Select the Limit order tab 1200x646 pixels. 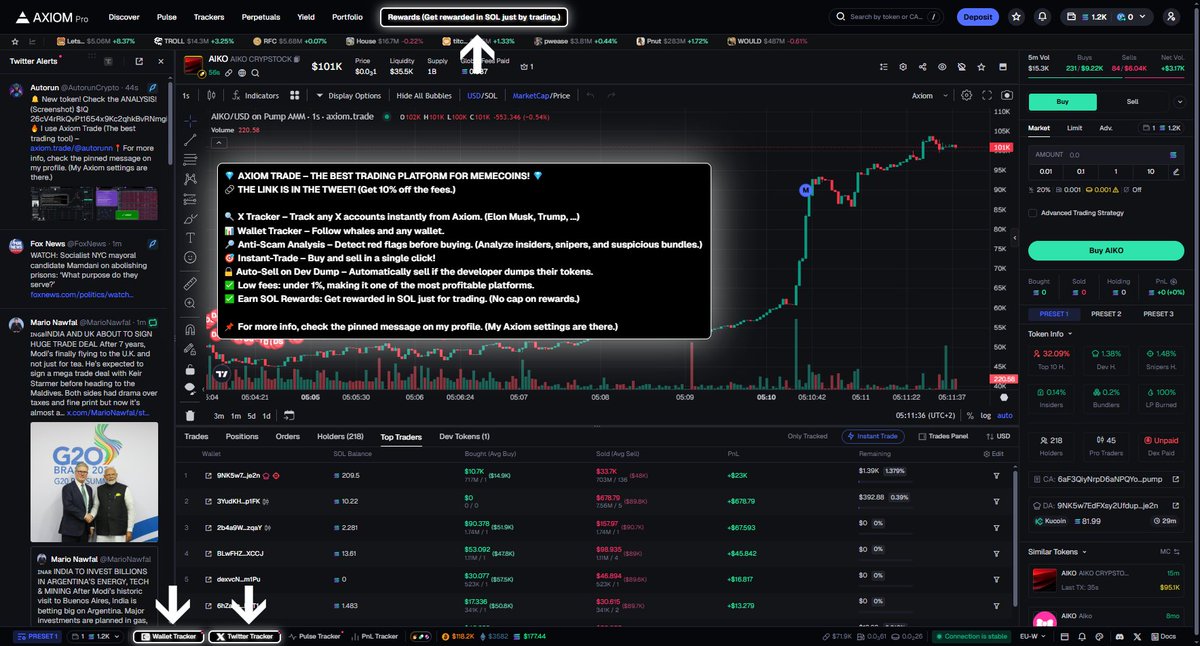coord(1074,128)
